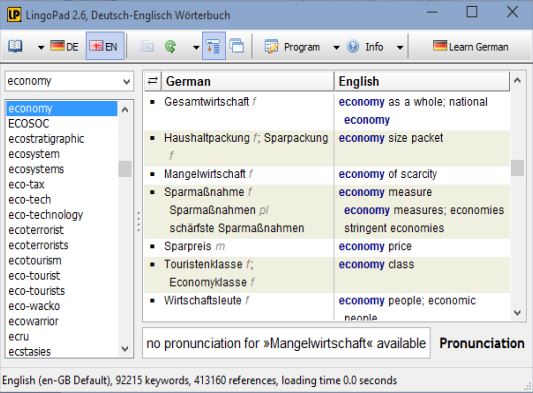533x393 pixels.
Task: Click schärfste Sparmaßnahmen entry
Action: tap(237, 228)
